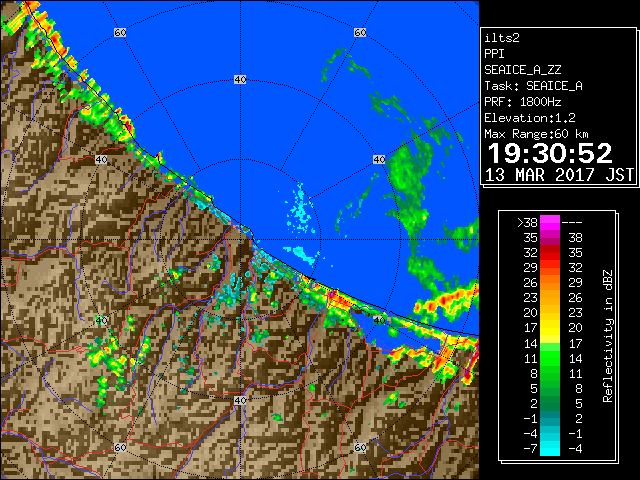This screenshot has width=640, height=480.
Task: Click the "40" range label beside the eastern green echo
Action: click(379, 160)
